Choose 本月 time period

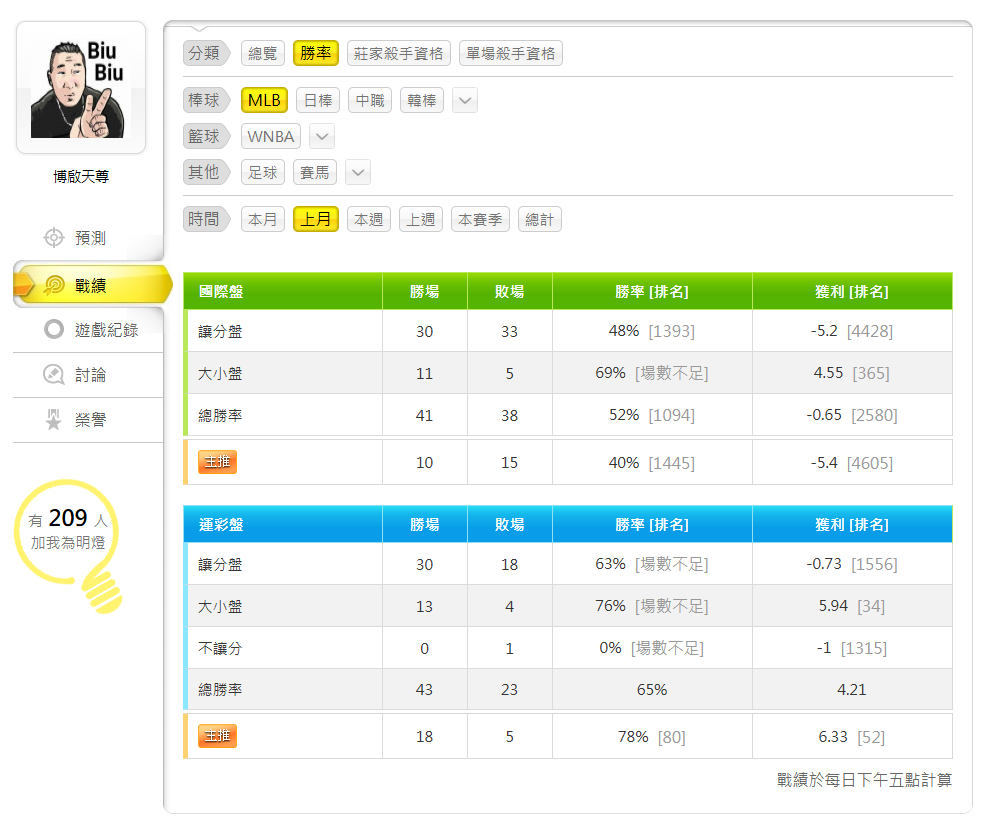tap(263, 220)
